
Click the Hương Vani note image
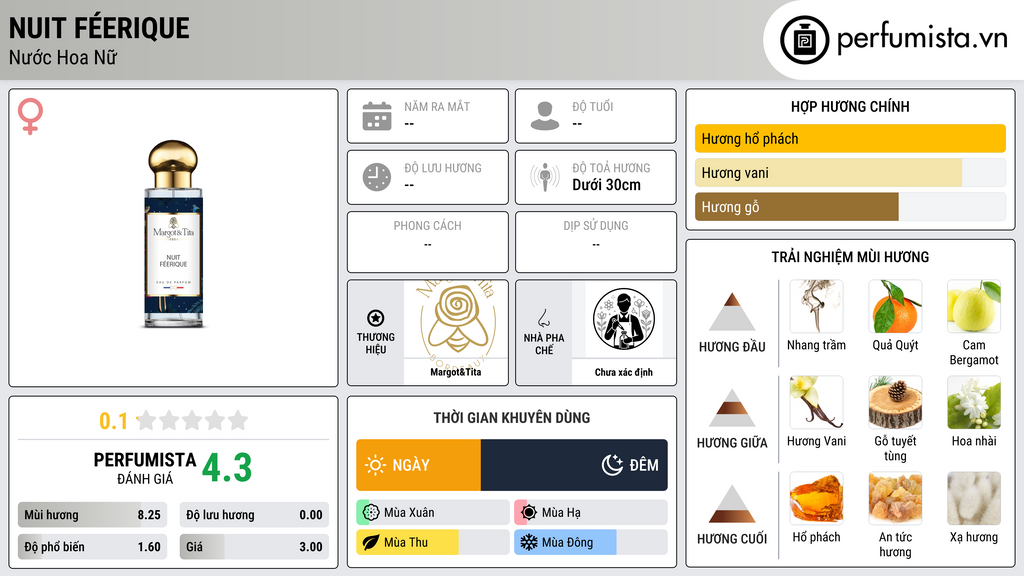pyautogui.click(x=816, y=402)
